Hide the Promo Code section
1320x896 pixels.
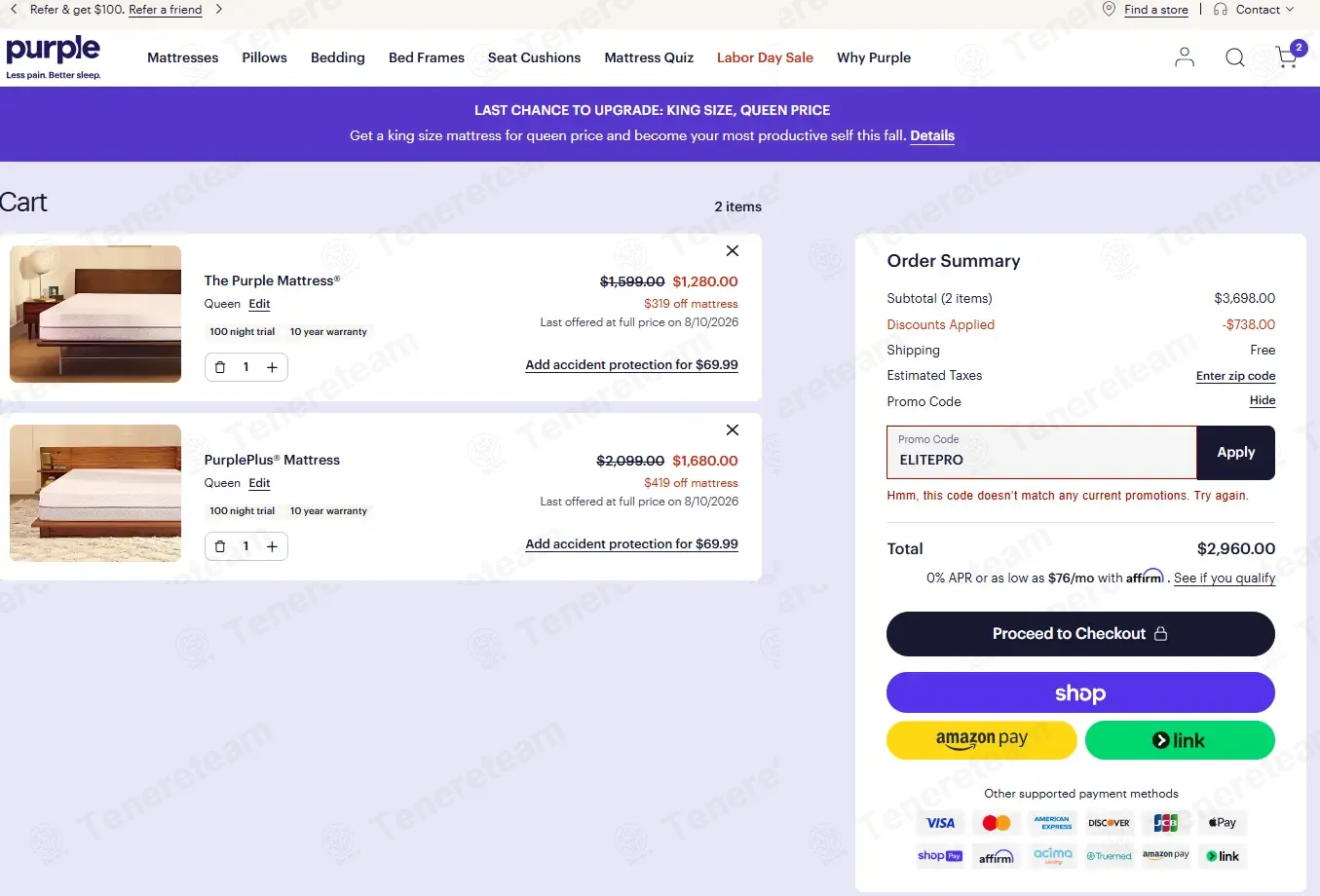coord(1263,400)
